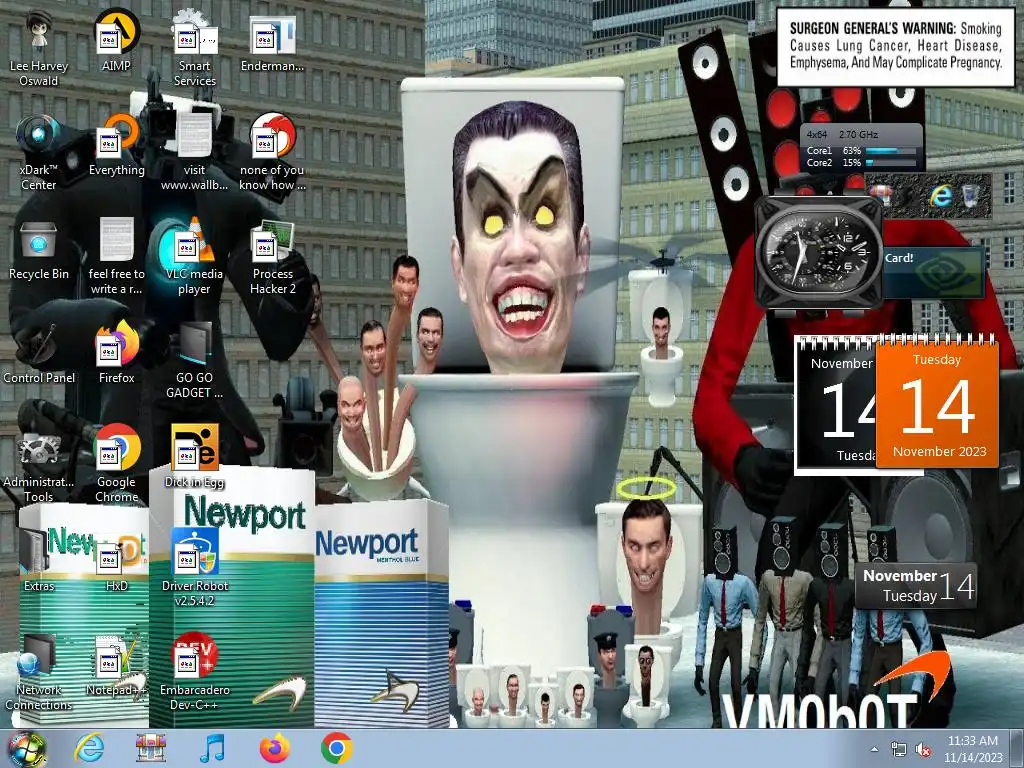Image resolution: width=1024 pixels, height=768 pixels.
Task: Launch the VLC media player shortcut
Action: coord(194,257)
